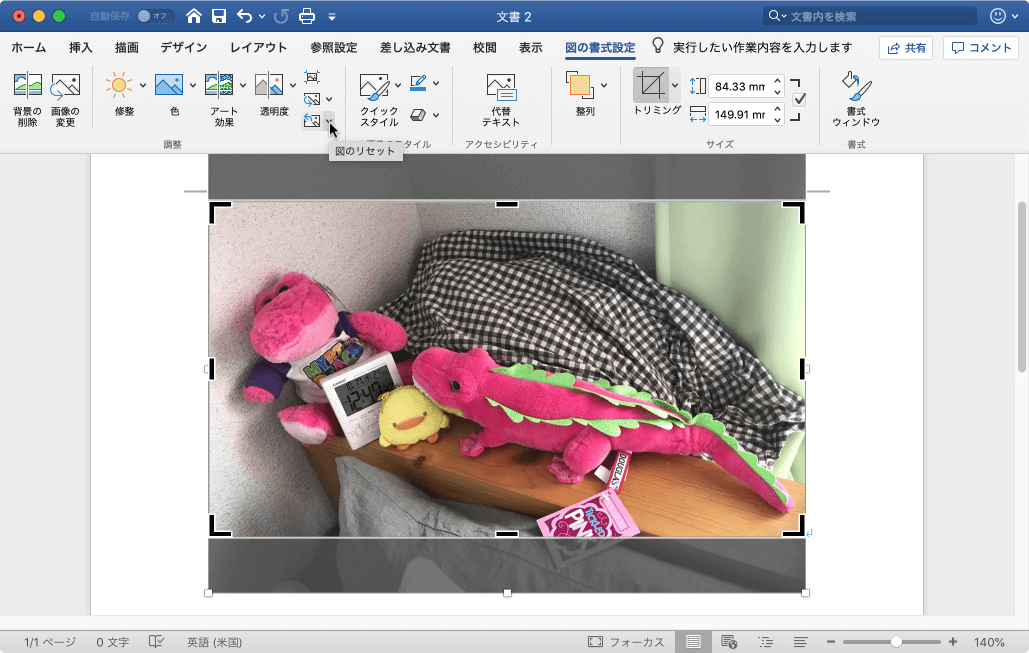Switch to Draft view icon
1029x653 pixels.
800,642
